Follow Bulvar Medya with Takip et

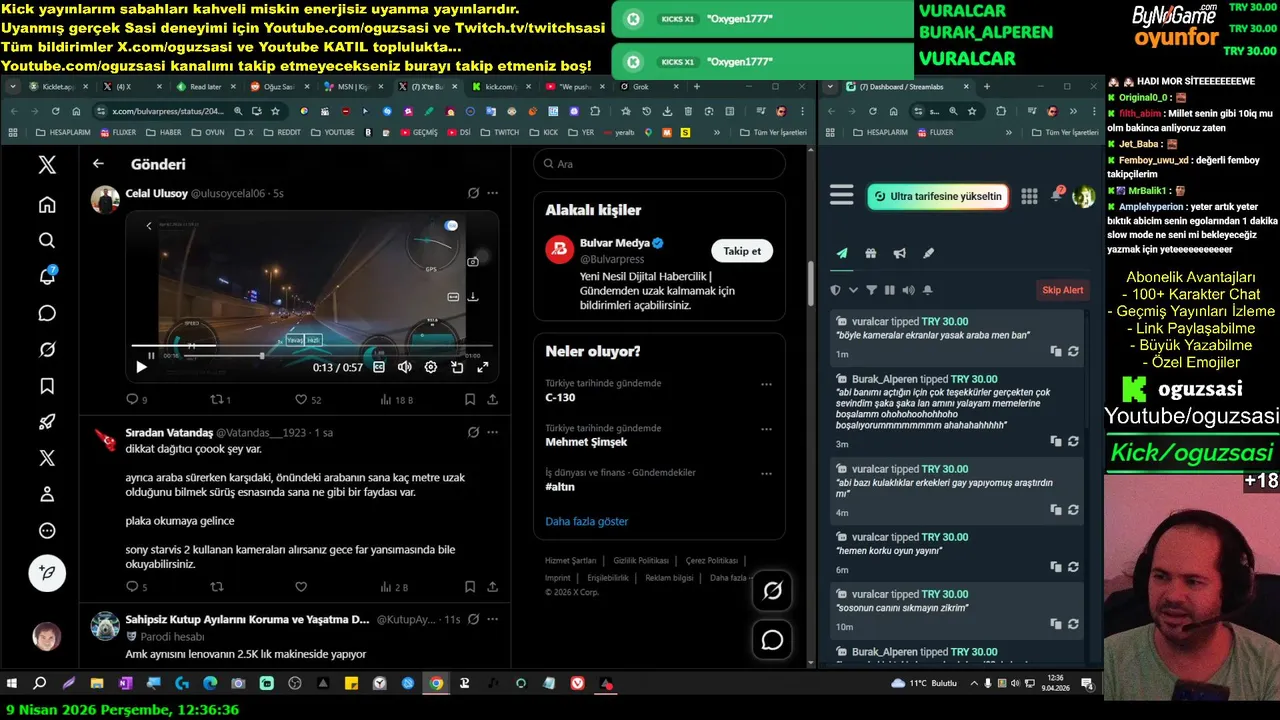click(x=742, y=251)
